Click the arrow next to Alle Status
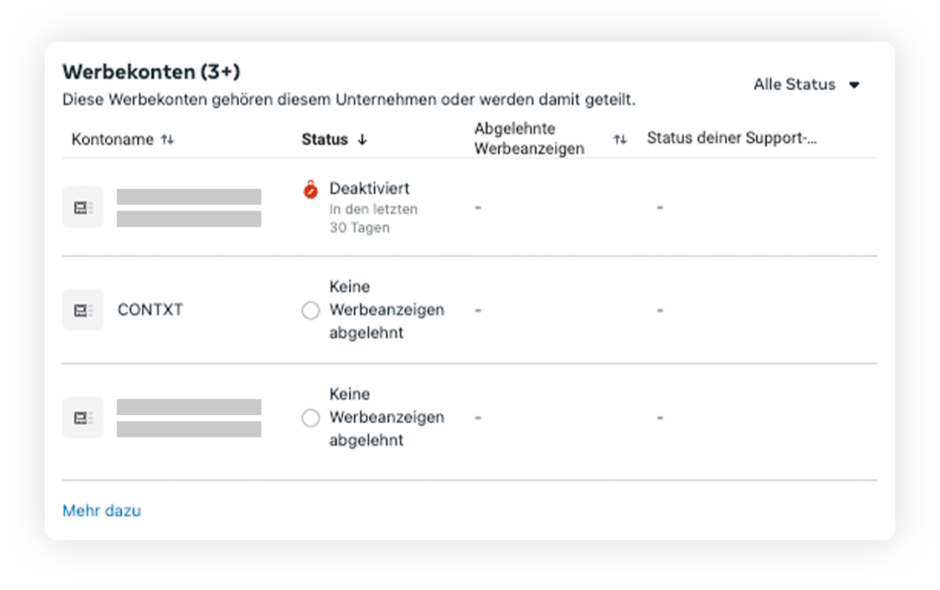The image size is (940, 590). click(854, 85)
